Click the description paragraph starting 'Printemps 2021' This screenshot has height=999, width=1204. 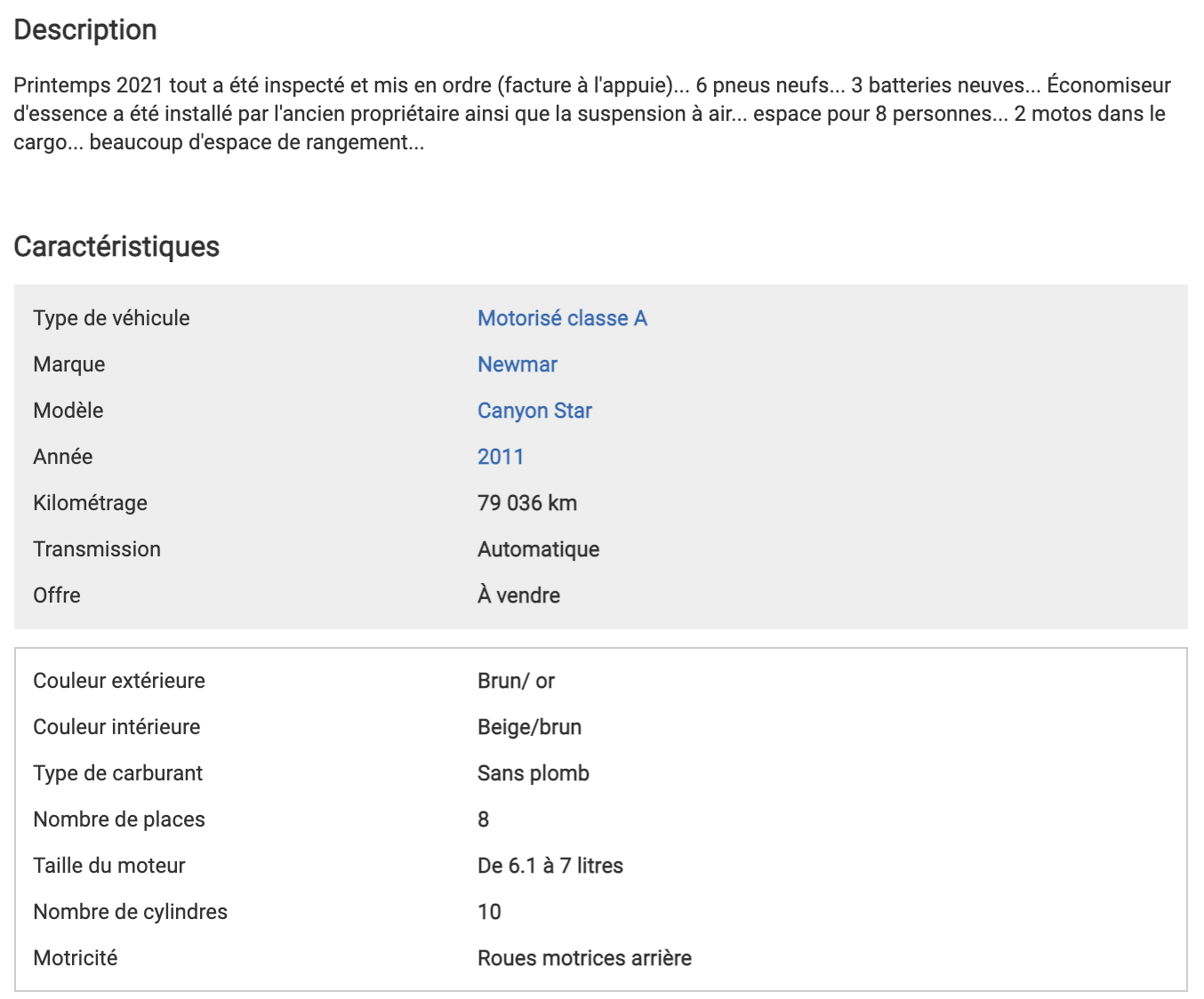coord(592,114)
